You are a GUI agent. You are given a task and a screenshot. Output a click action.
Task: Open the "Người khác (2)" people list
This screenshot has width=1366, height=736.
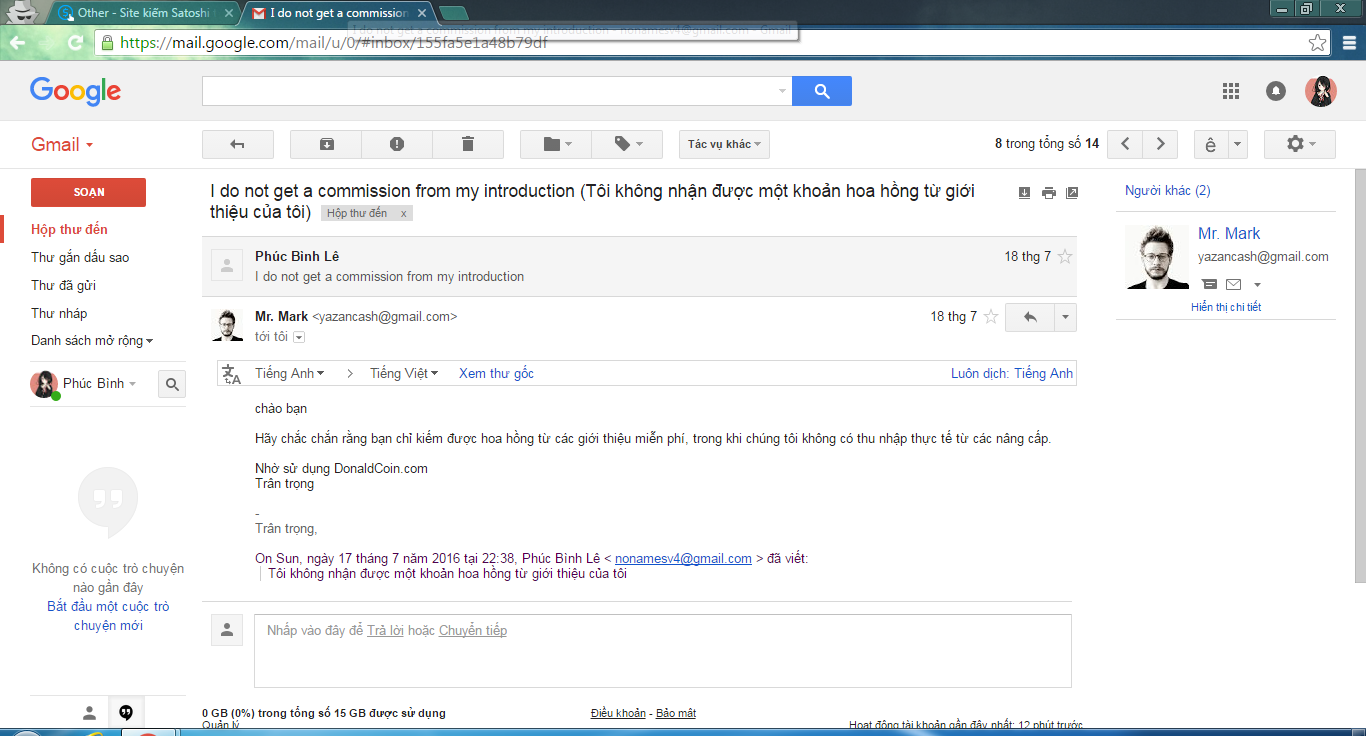tap(1167, 191)
